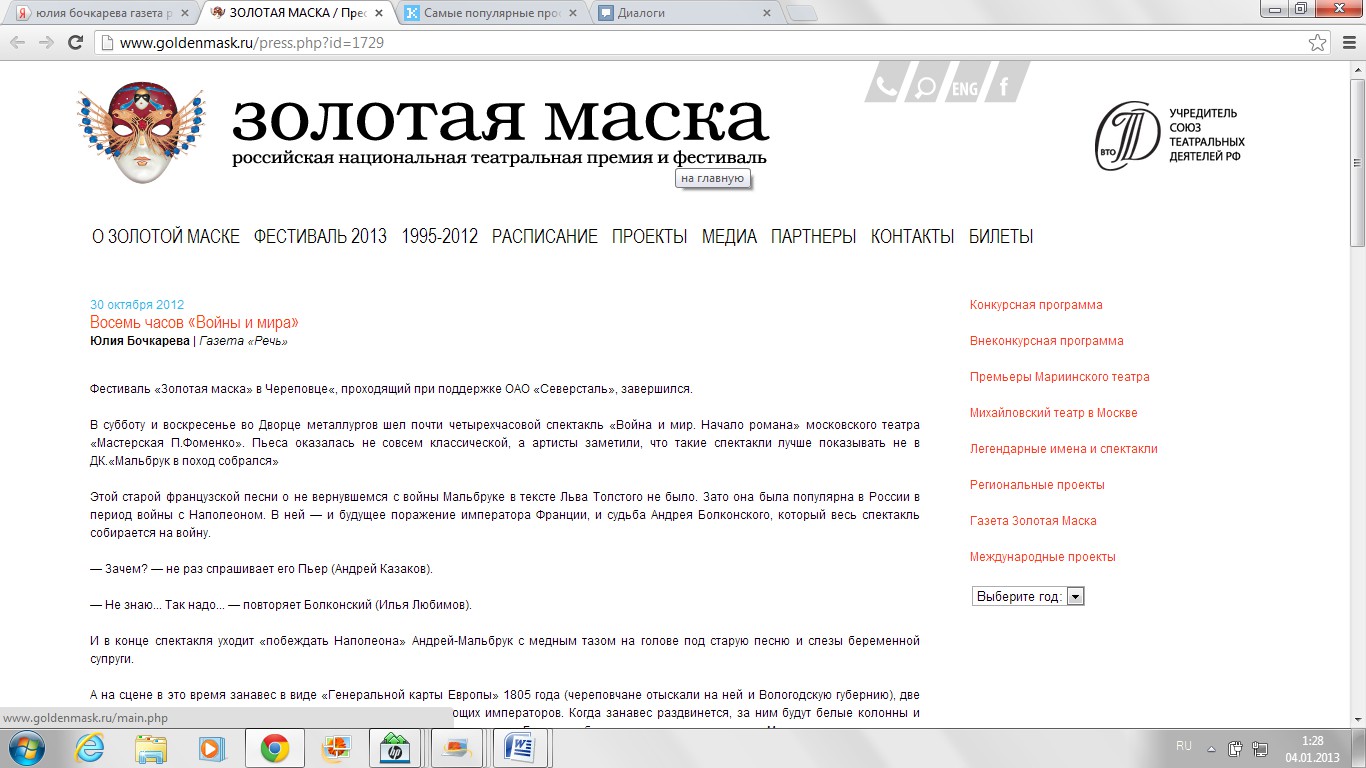
Task: Launch Internet Explorer from the taskbar
Action: tap(89, 748)
